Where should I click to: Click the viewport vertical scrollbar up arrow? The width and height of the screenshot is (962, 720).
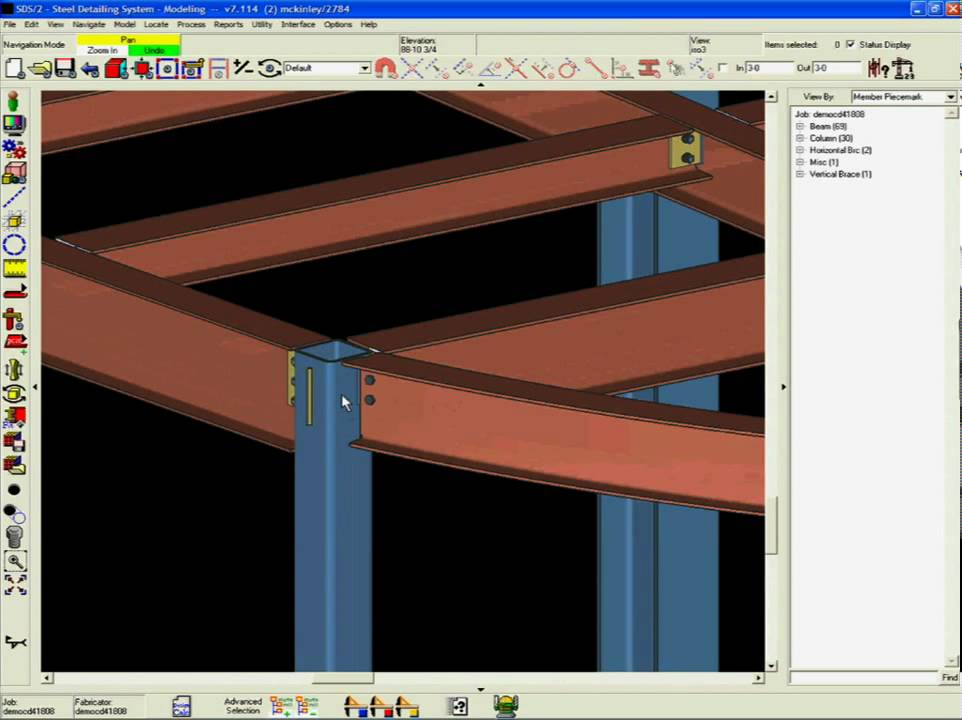pyautogui.click(x=771, y=96)
